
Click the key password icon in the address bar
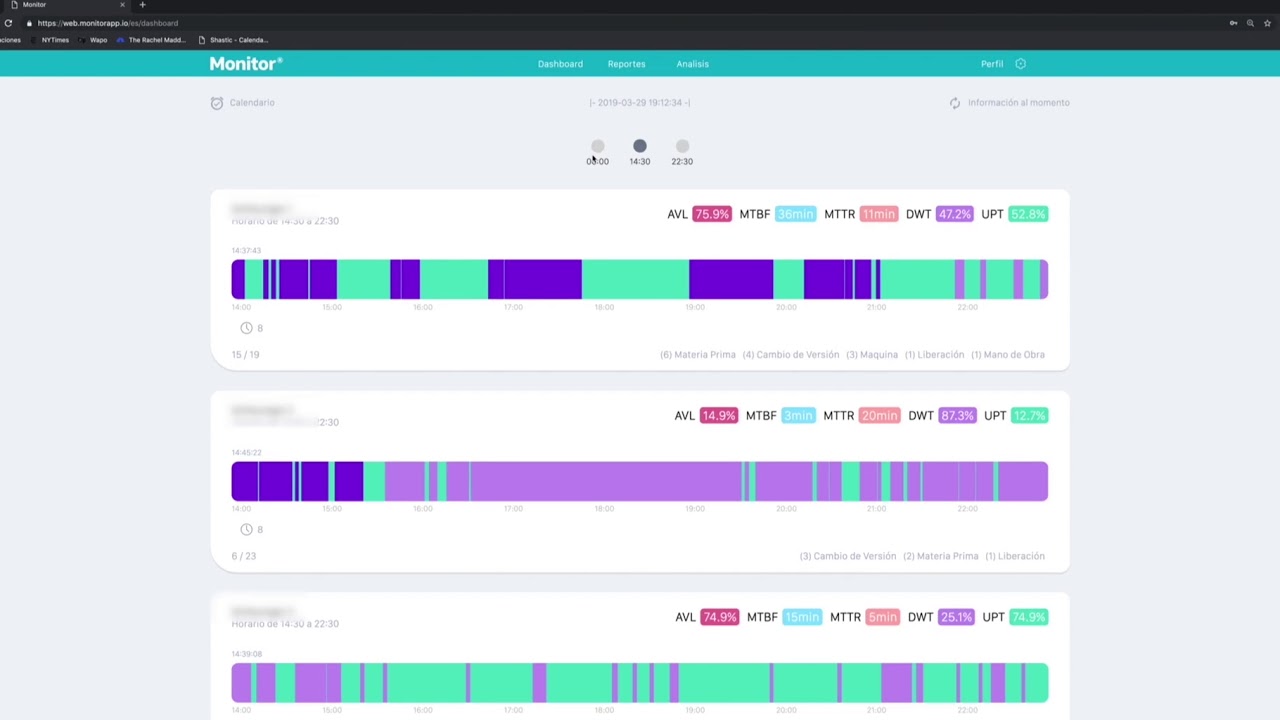click(1233, 23)
